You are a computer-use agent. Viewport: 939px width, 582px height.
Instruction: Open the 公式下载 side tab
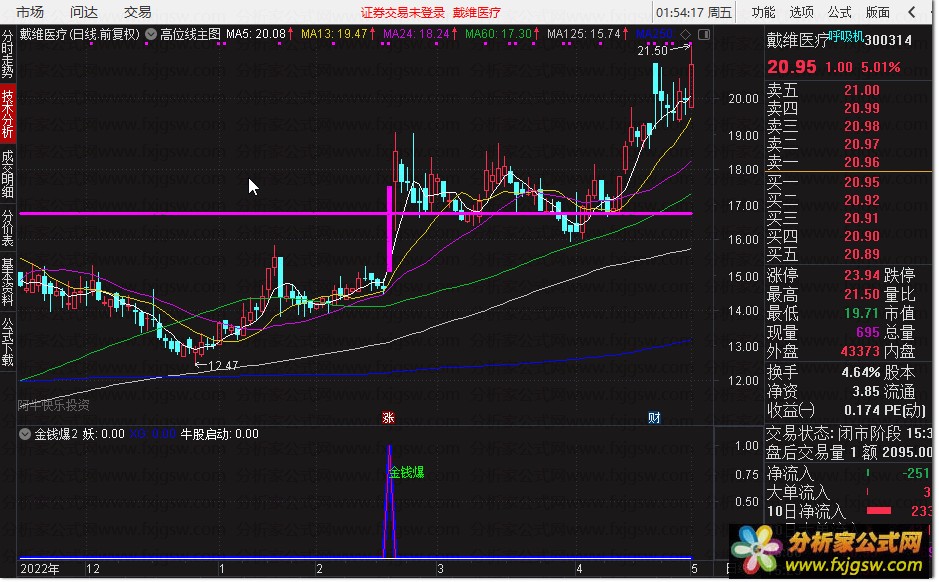[x=7, y=342]
